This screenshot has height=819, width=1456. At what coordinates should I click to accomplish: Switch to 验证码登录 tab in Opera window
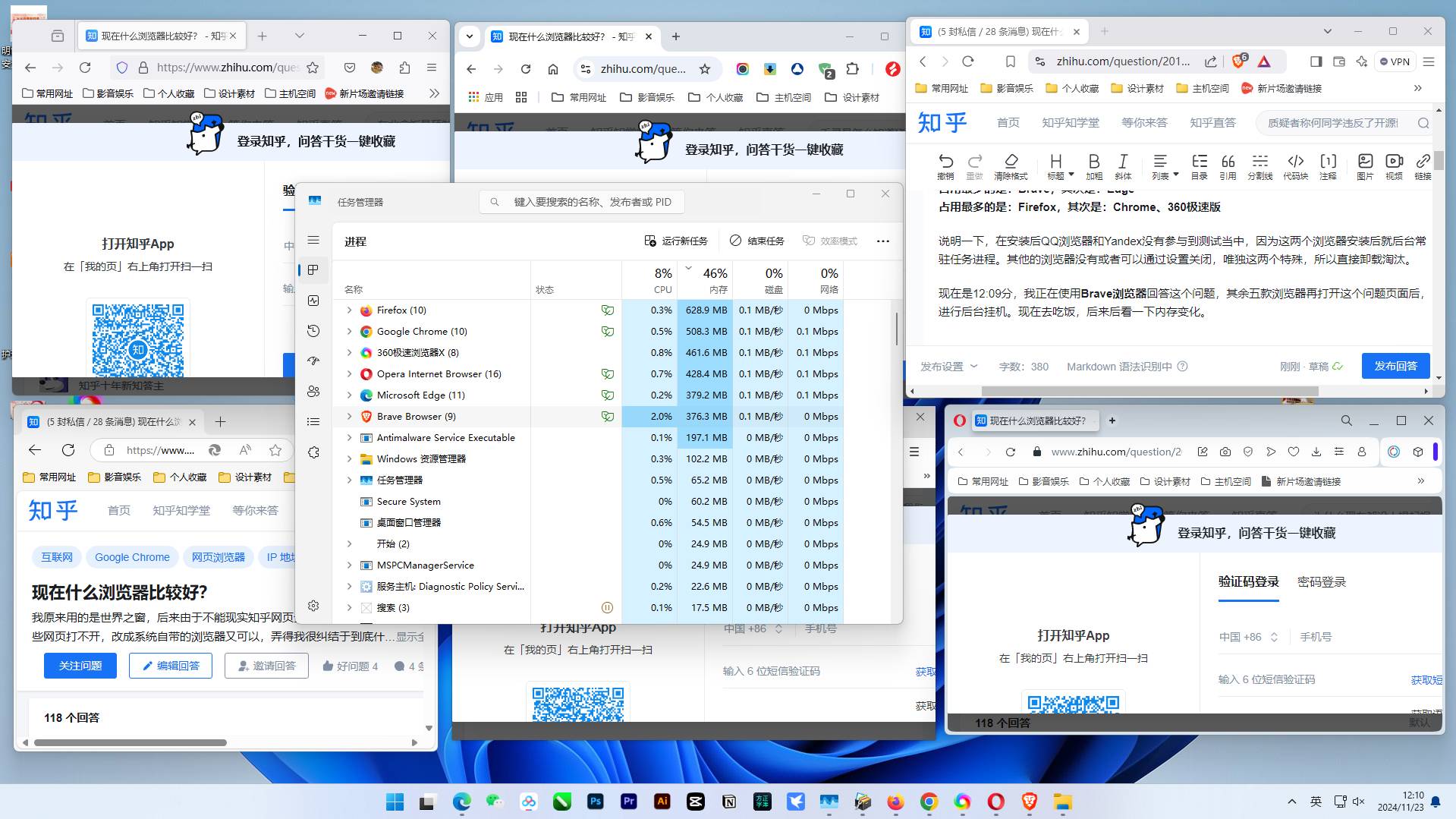tap(1248, 582)
